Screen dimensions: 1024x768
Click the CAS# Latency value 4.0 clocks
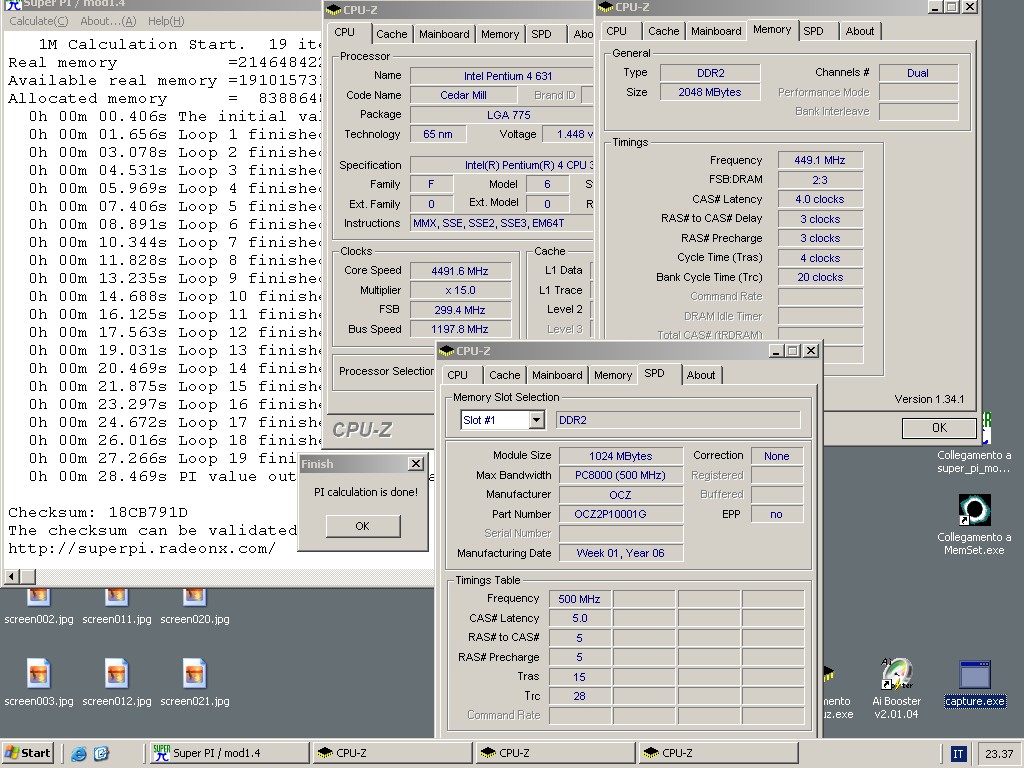820,199
